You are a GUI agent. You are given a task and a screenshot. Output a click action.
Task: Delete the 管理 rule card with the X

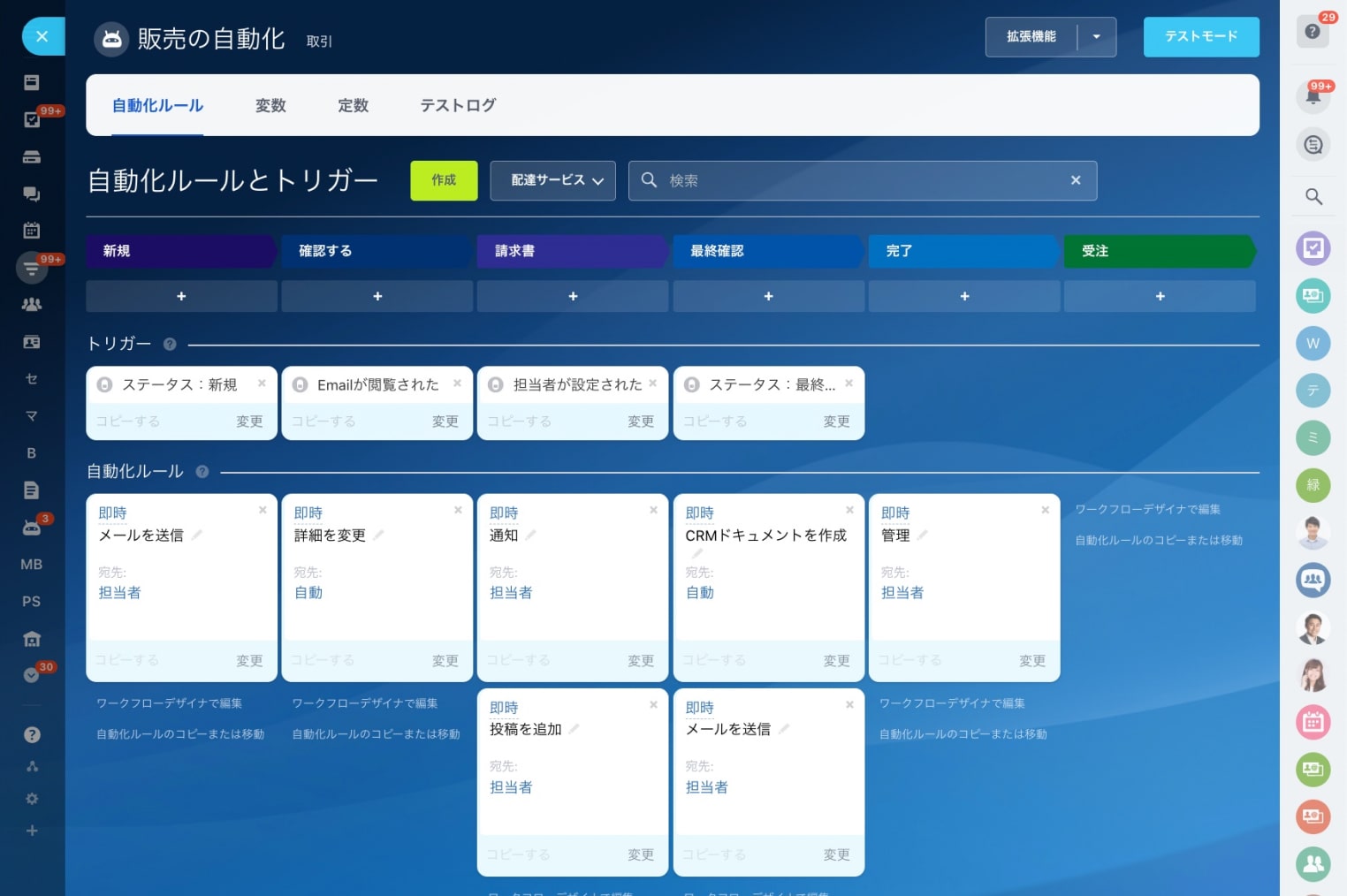(x=1045, y=510)
